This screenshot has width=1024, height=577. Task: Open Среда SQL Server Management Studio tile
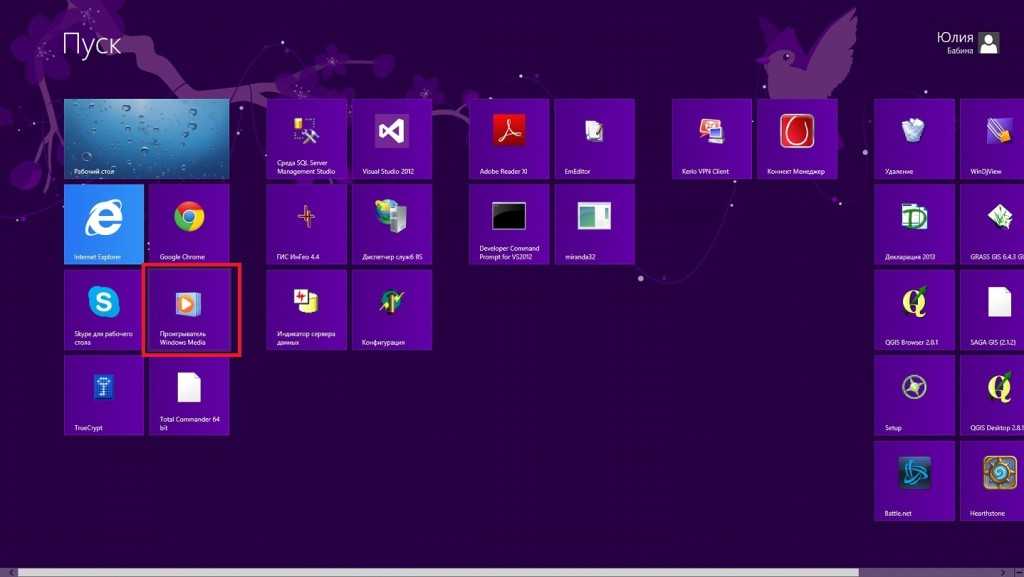click(x=306, y=139)
